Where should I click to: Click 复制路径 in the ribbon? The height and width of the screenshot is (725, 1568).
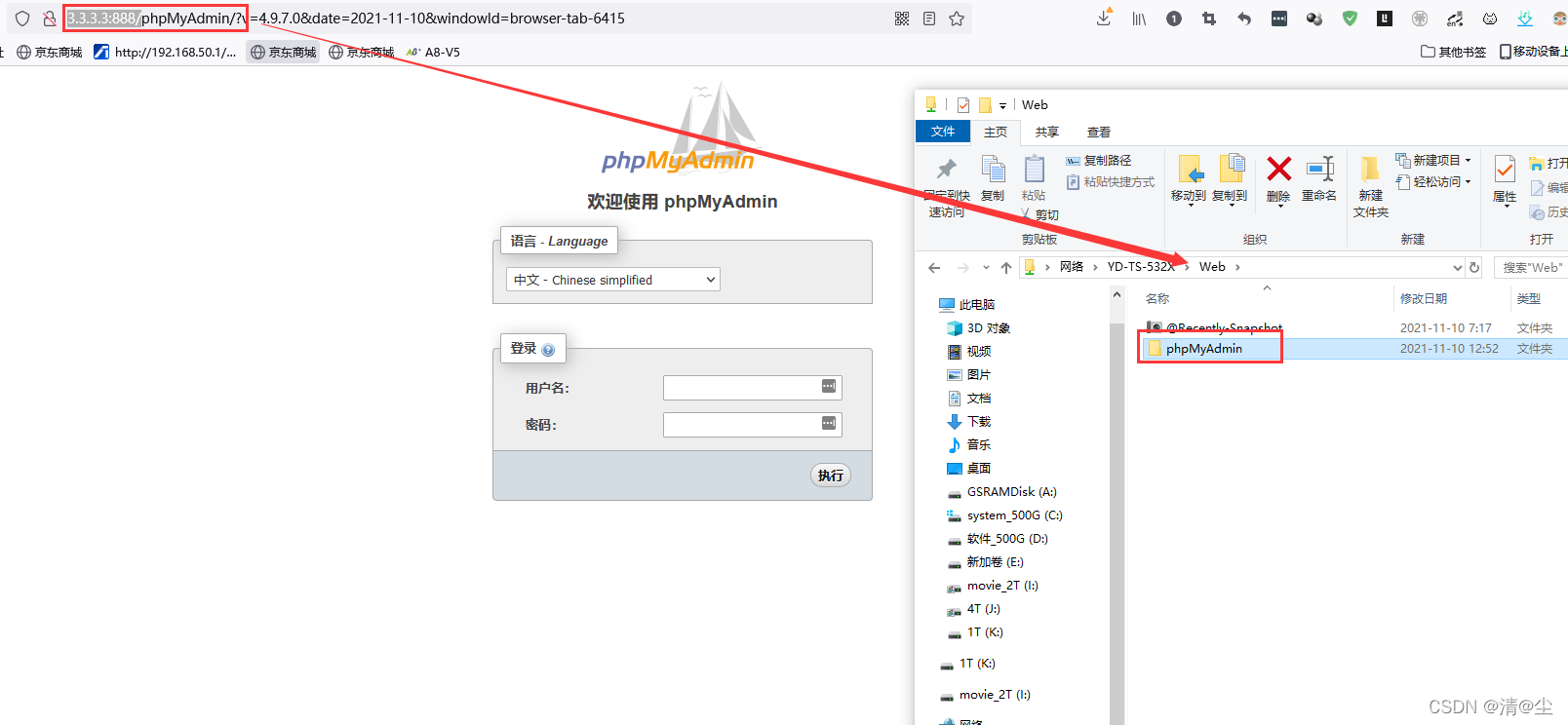[1099, 161]
